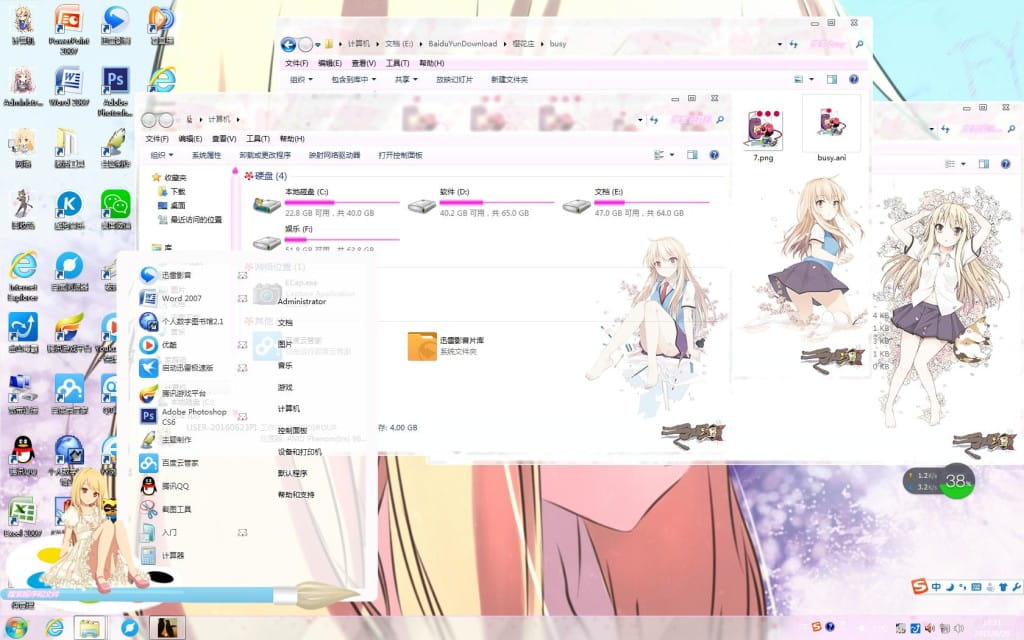
Task: Launch 优酷 from the pinned programs list
Action: 172,344
